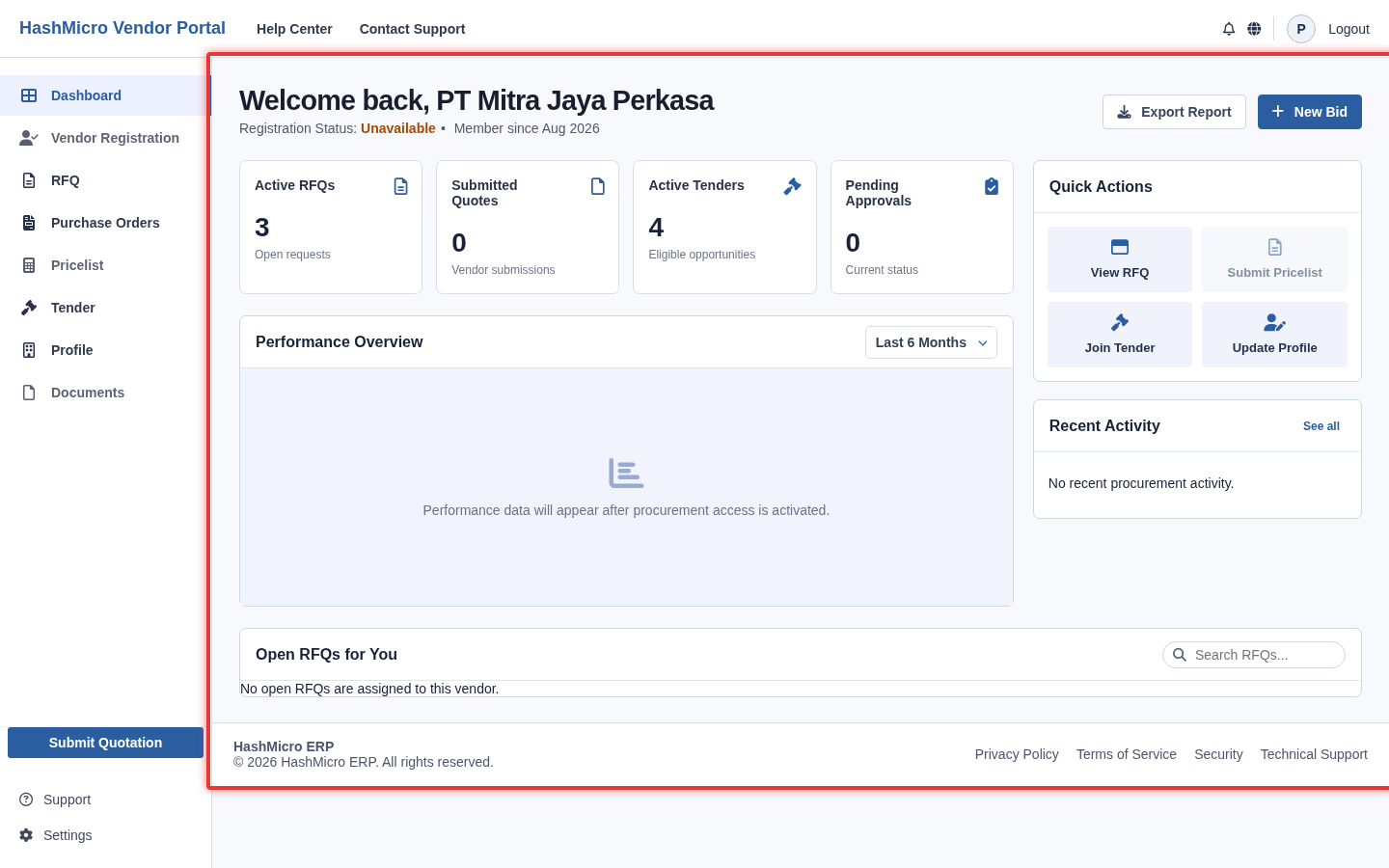This screenshot has height=868, width=1389.
Task: Click the View RFQ quick action
Action: pos(1120,259)
